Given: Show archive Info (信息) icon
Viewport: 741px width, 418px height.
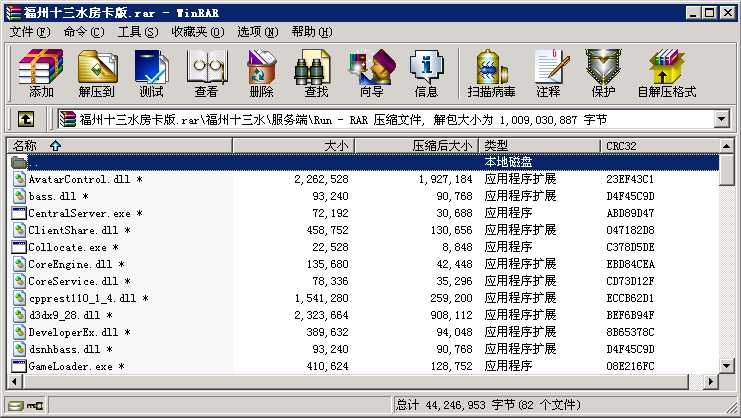Looking at the screenshot, I should click(426, 73).
